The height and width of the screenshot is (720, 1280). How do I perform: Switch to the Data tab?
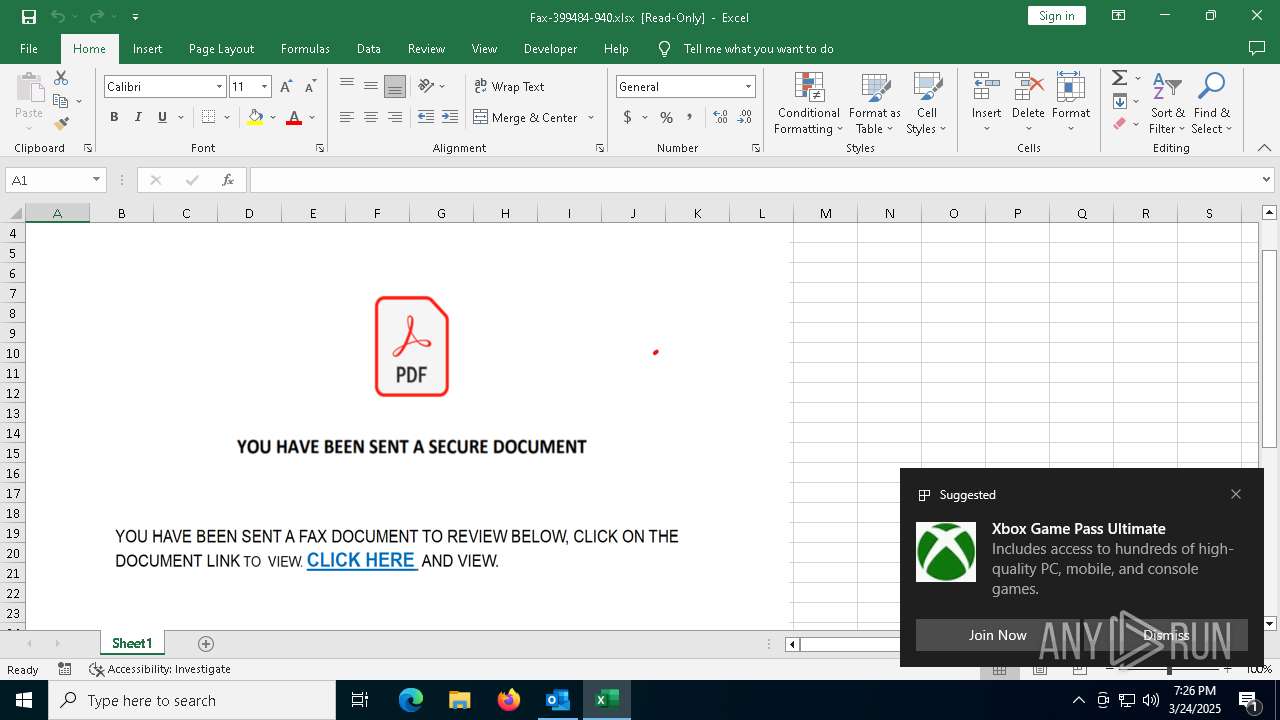click(x=369, y=48)
